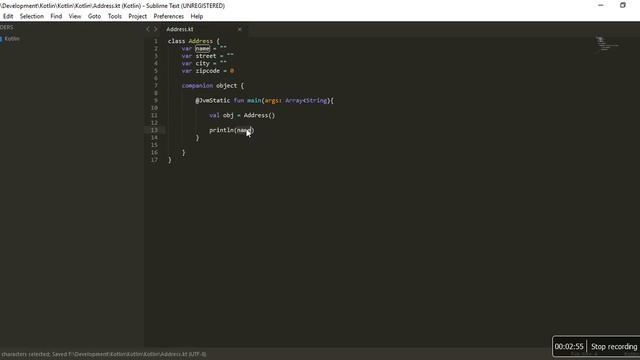The height and width of the screenshot is (360, 640).
Task: Click 'city' variable on line 4
Action: tap(202, 63)
